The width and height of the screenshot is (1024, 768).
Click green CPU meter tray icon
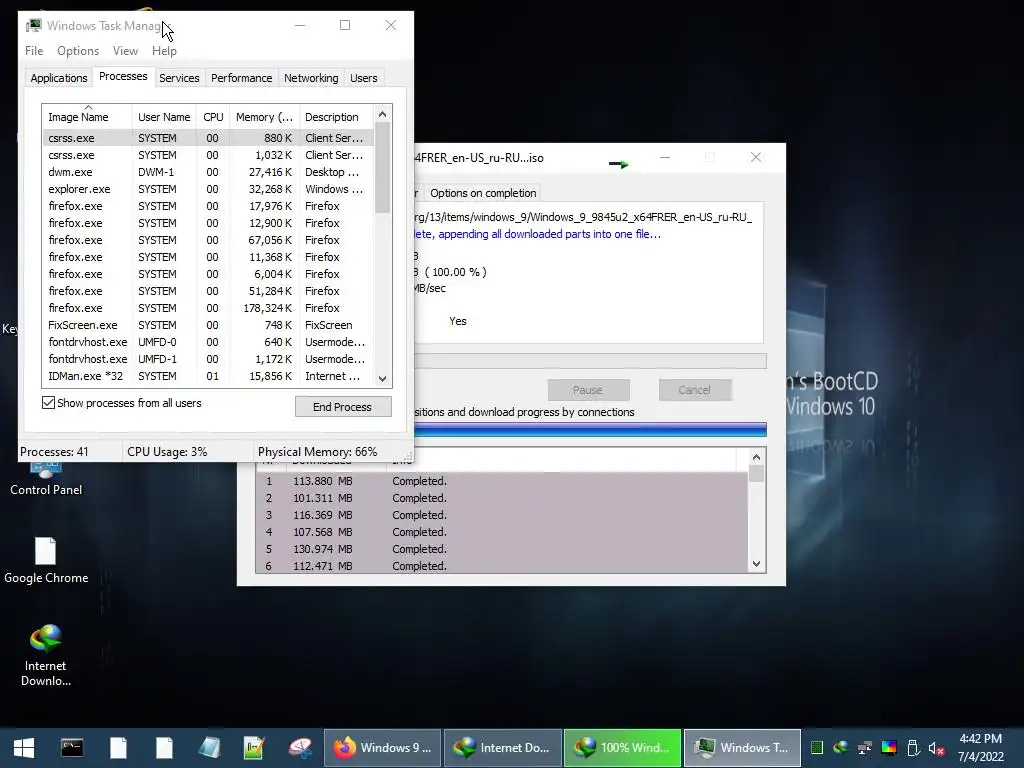[816, 748]
